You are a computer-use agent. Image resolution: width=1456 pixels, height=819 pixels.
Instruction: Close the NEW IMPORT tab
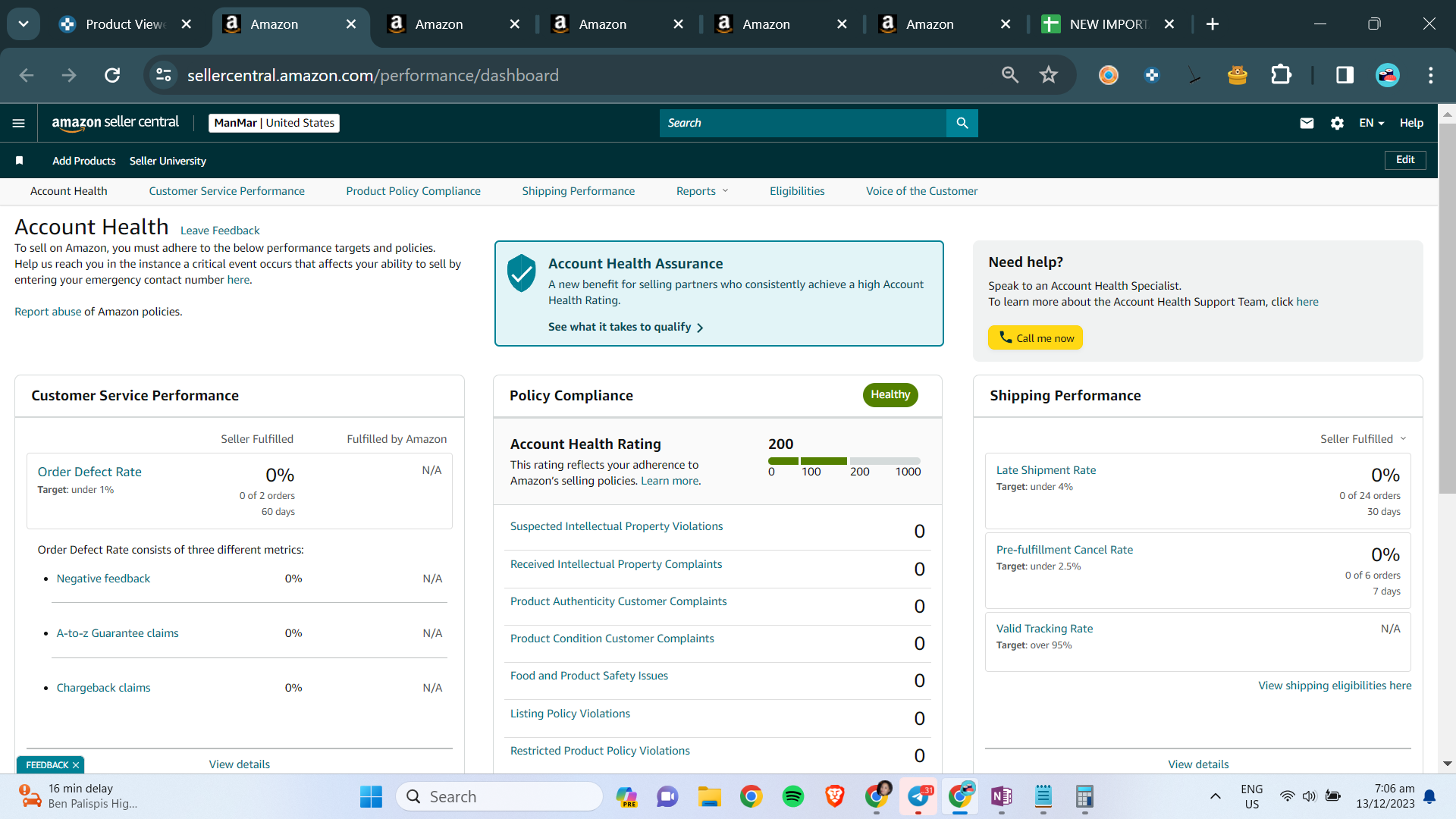click(1169, 24)
